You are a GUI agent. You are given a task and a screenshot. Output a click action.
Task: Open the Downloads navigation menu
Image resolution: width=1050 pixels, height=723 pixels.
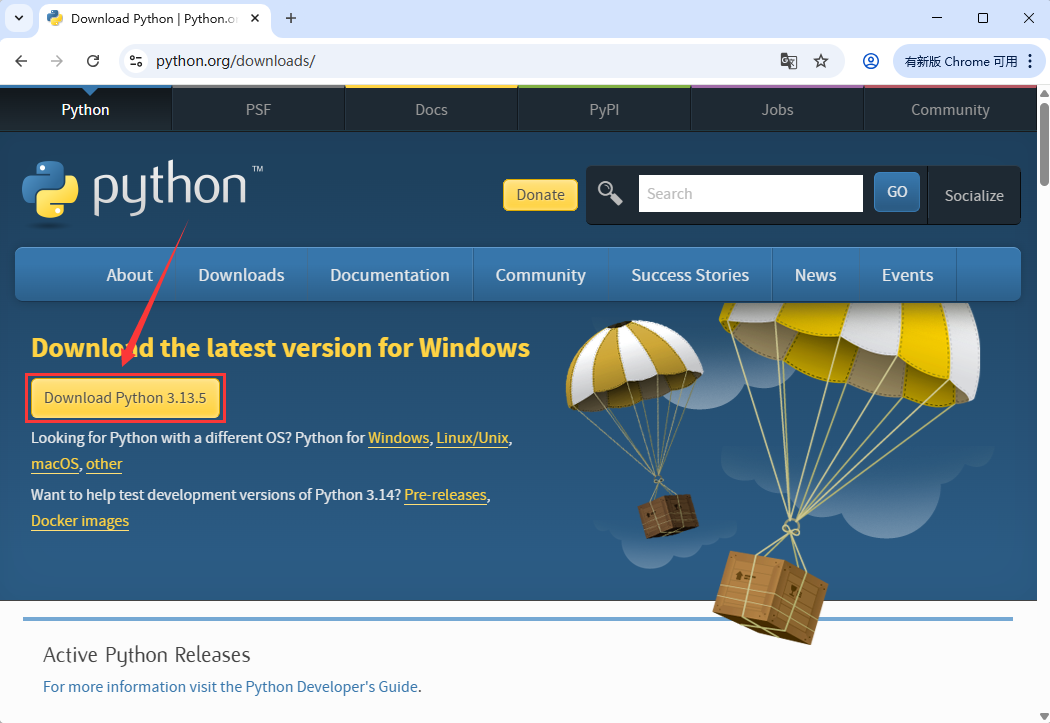click(x=240, y=274)
